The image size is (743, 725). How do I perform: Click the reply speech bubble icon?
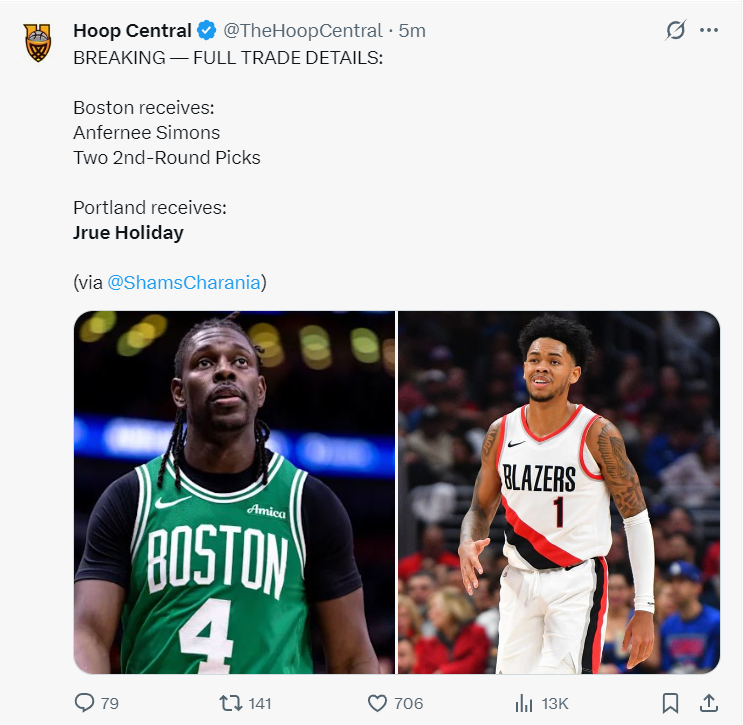(85, 703)
